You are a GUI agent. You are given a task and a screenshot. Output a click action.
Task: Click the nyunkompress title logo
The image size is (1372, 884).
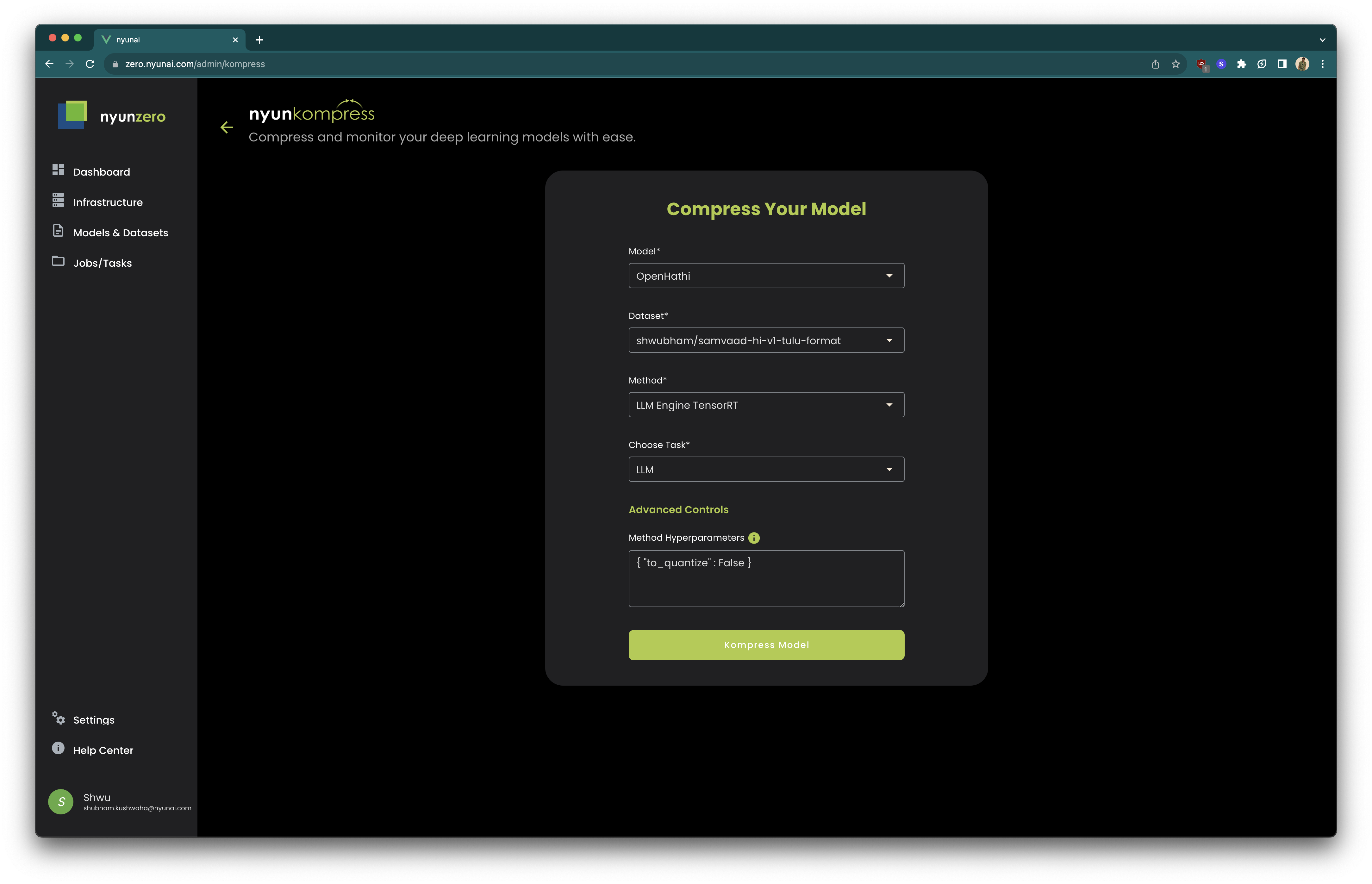(312, 111)
